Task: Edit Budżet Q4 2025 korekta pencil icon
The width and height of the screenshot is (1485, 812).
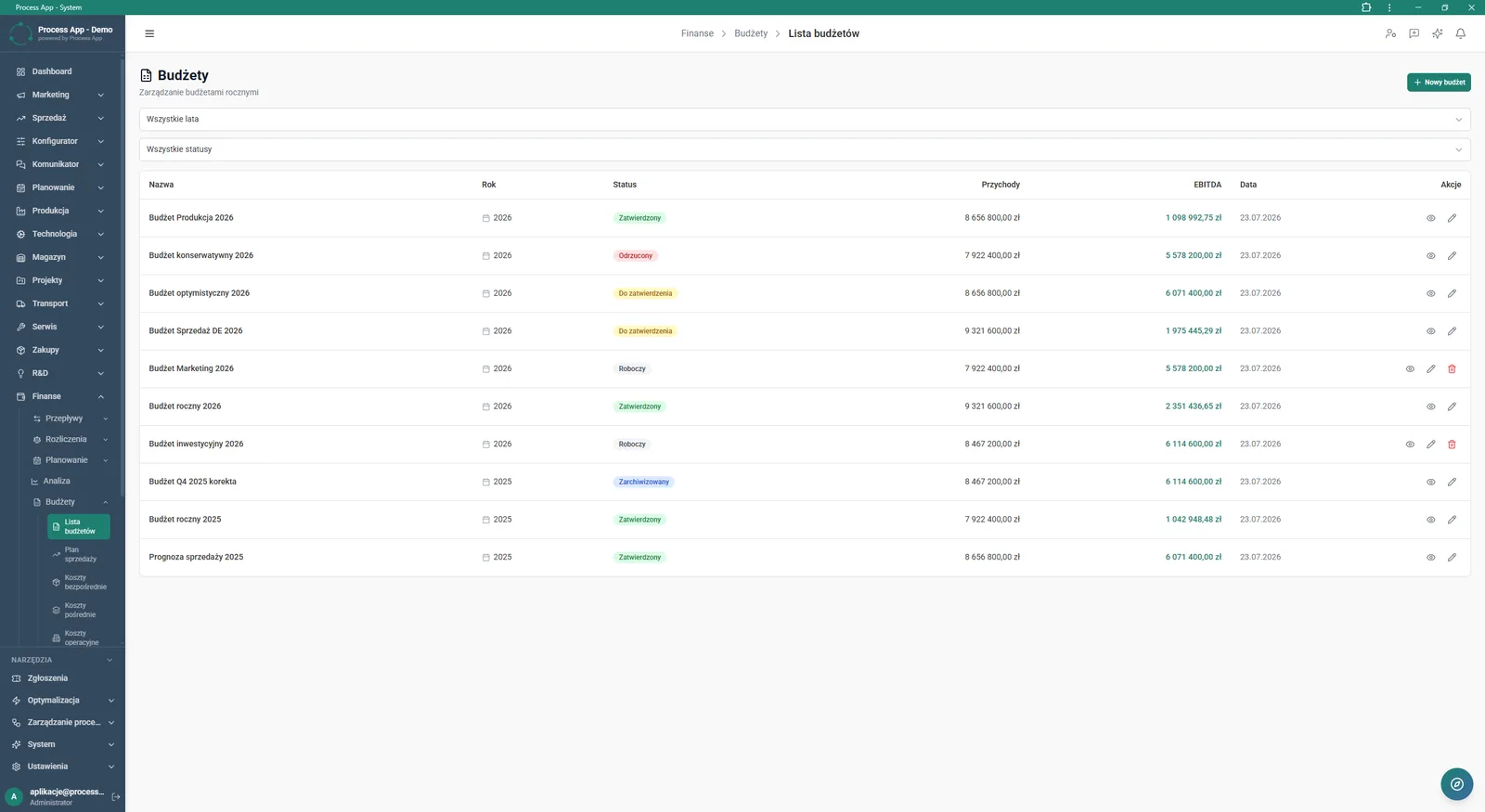Action: click(x=1452, y=482)
